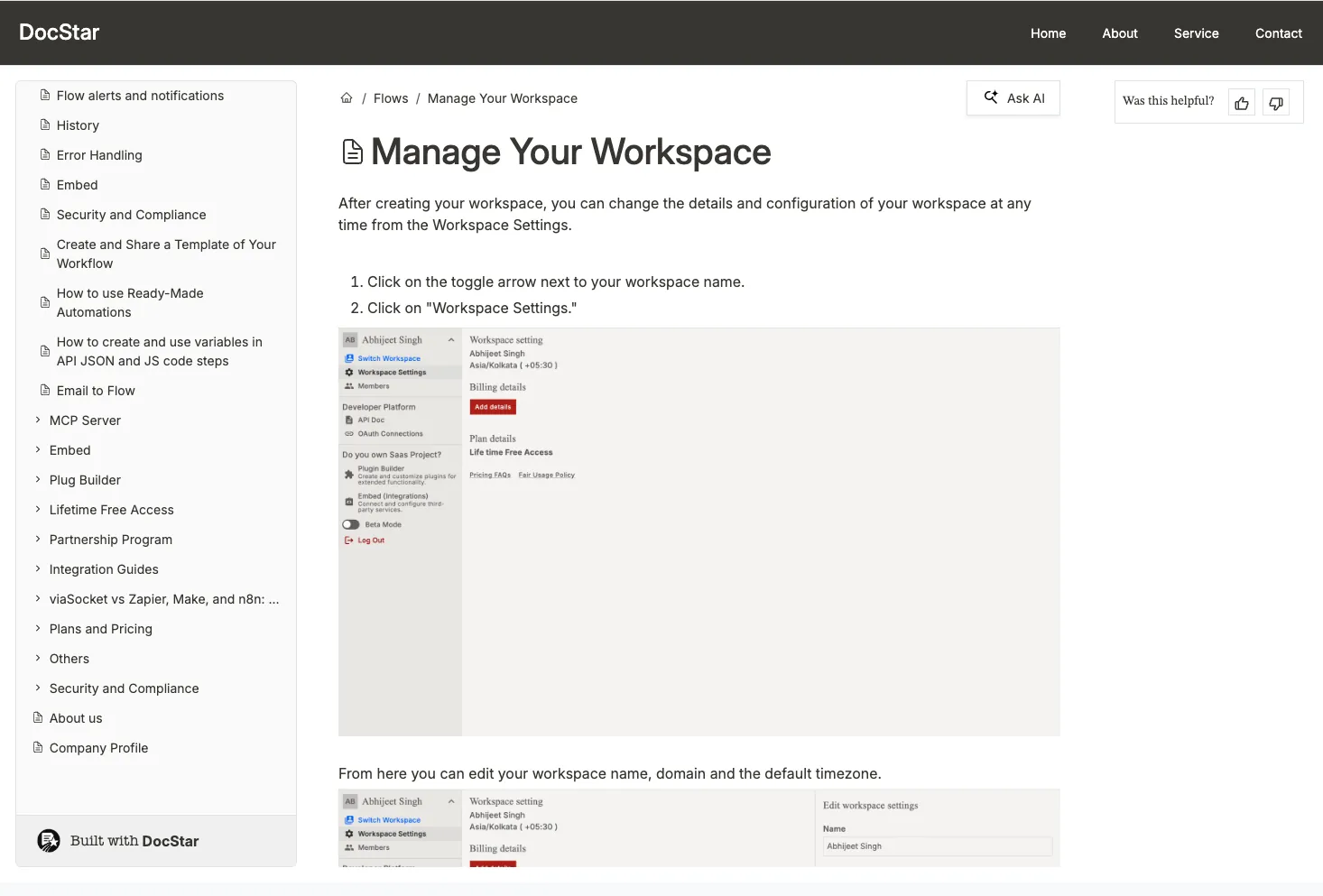The width and height of the screenshot is (1323, 896).
Task: Open the Contact menu item
Action: point(1278,32)
